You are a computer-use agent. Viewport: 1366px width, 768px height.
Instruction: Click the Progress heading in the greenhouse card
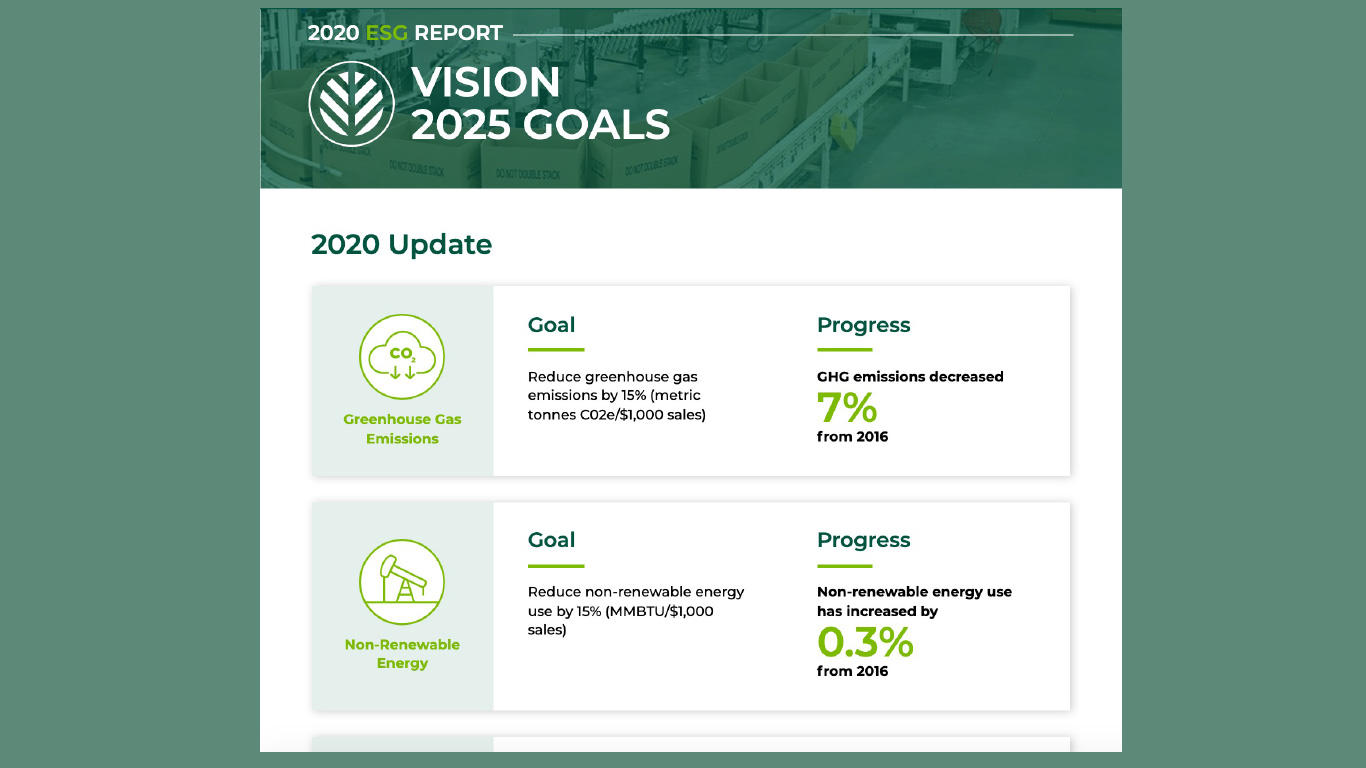863,325
